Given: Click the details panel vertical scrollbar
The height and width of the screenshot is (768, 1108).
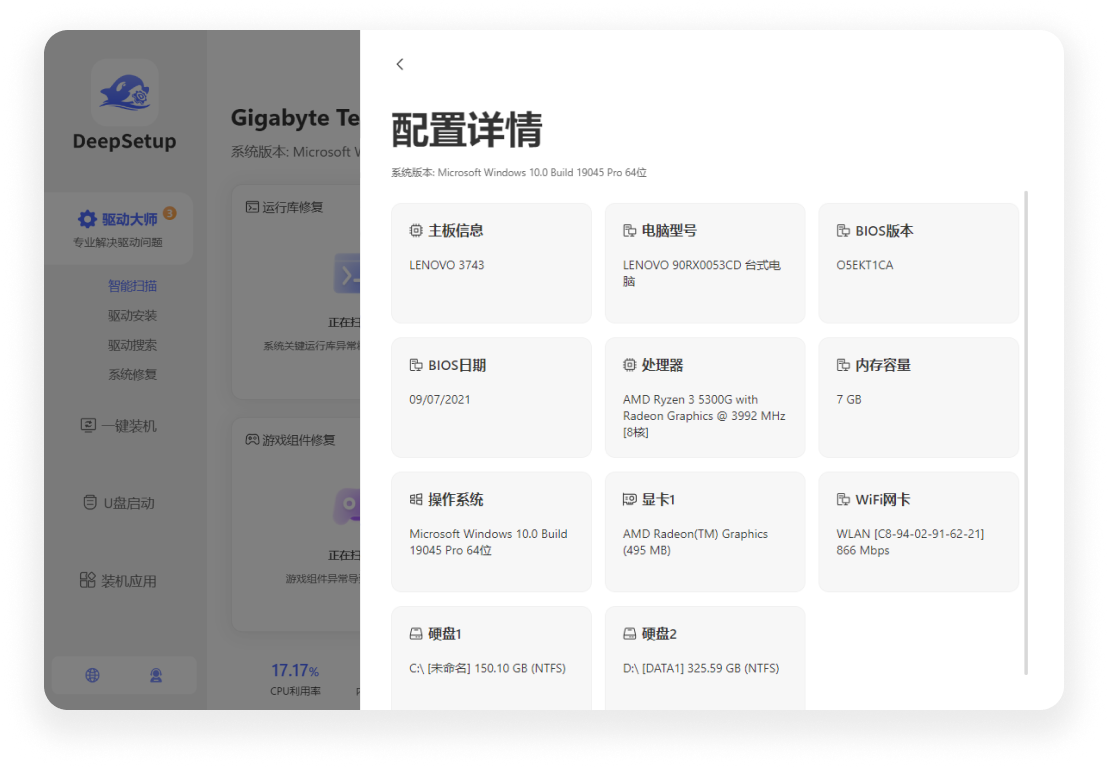Looking at the screenshot, I should coord(1026,430).
